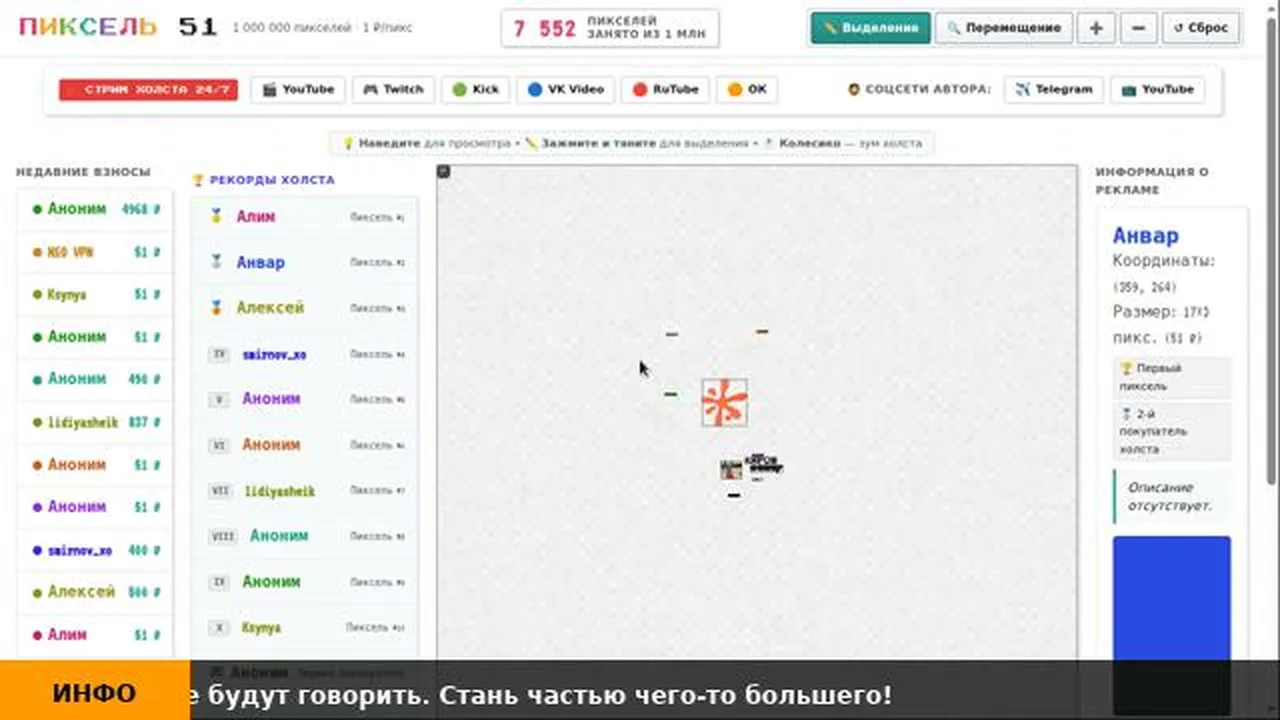This screenshot has height=720, width=1280.
Task: Select lidiyasheik in the canvas records list
Action: pyautogui.click(x=306, y=491)
